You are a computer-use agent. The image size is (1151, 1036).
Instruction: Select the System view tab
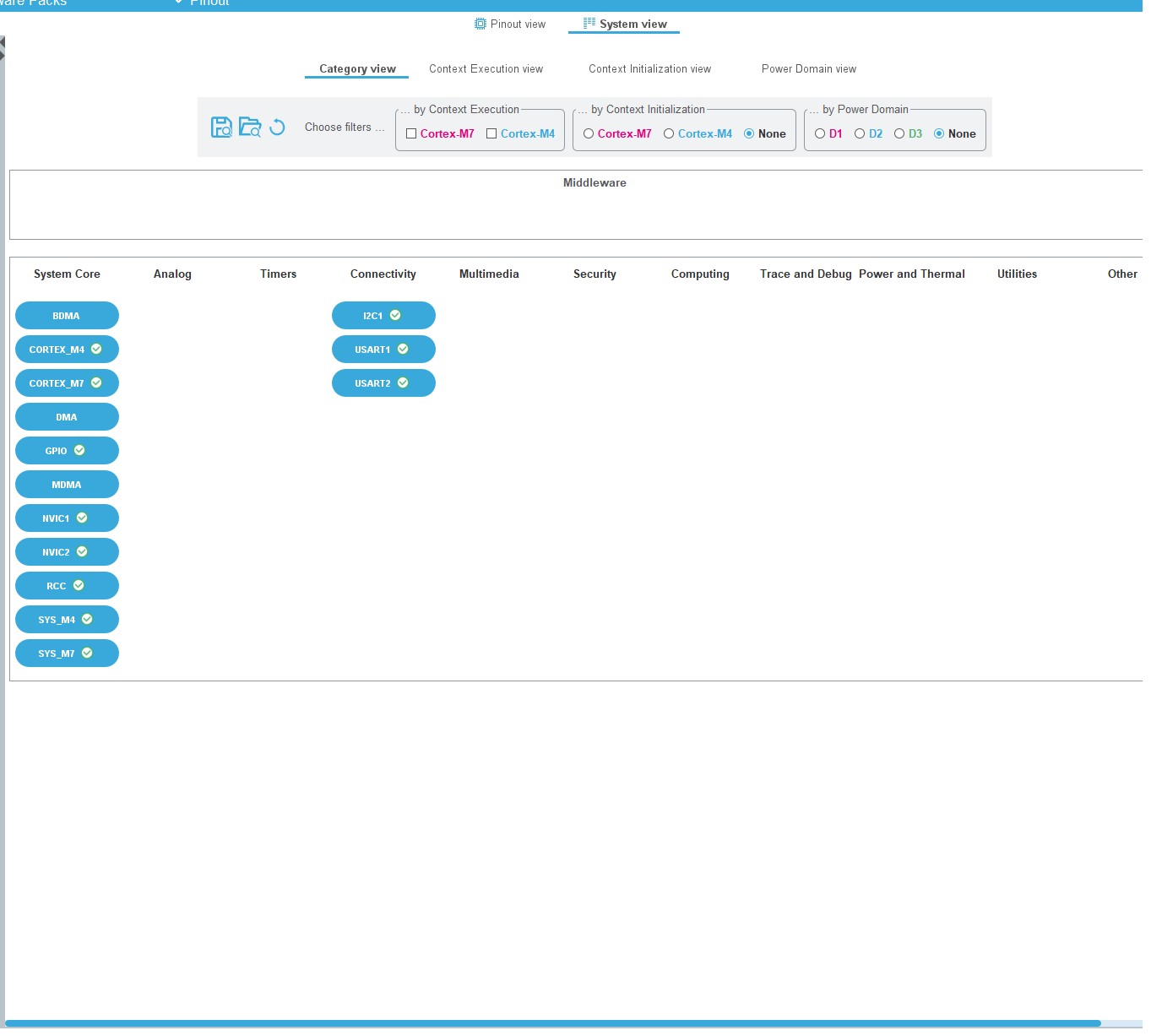pyautogui.click(x=625, y=24)
